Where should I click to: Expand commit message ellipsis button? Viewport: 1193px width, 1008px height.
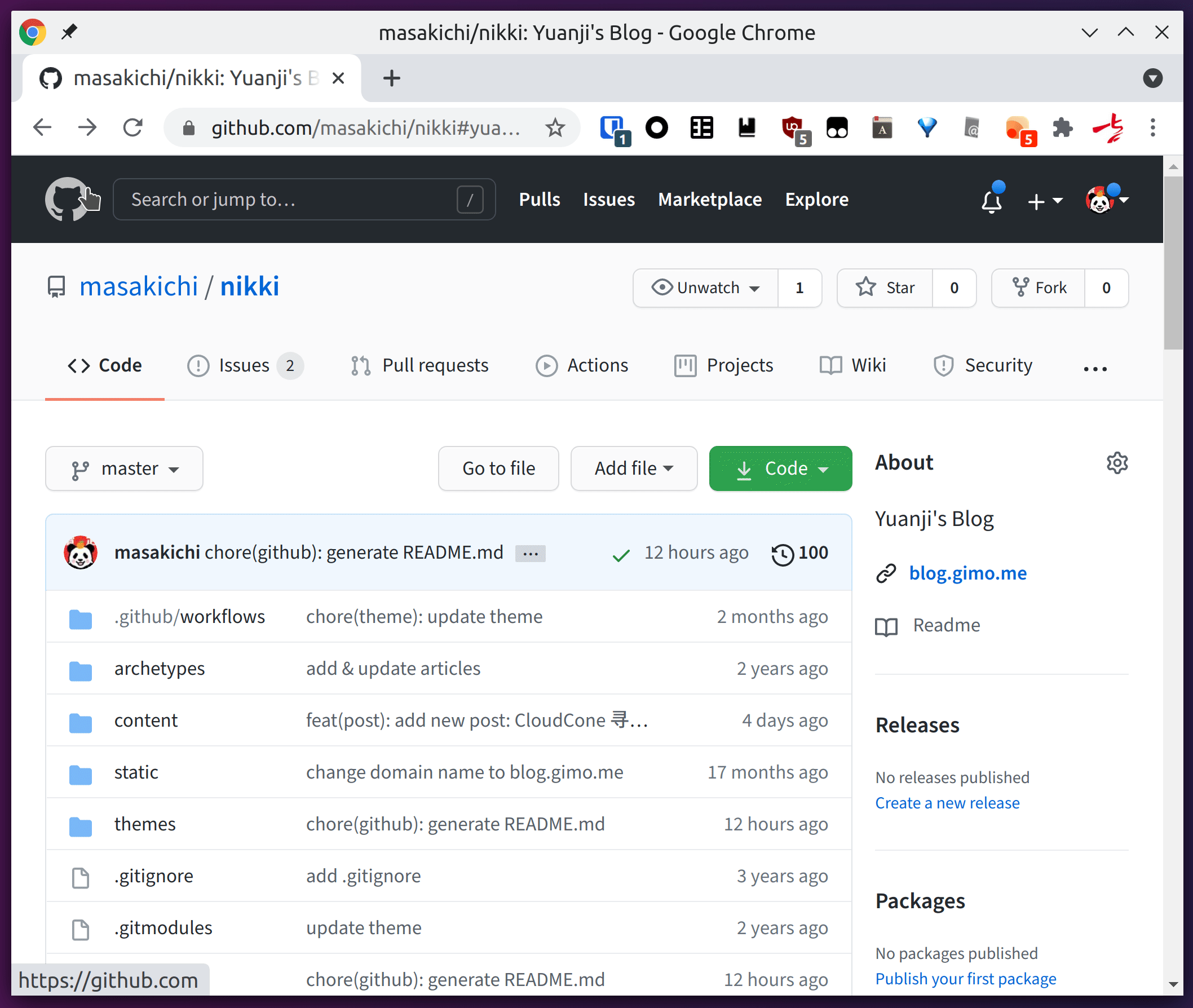pos(529,554)
